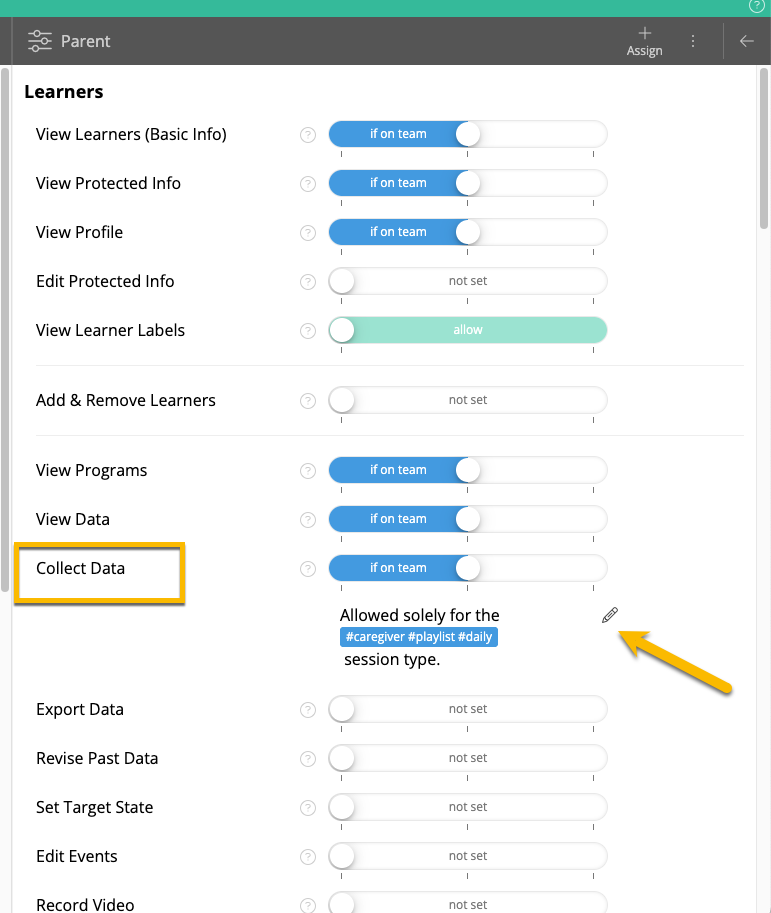Image resolution: width=771 pixels, height=913 pixels.
Task: Click help icon next to View Programs
Action: click(308, 471)
